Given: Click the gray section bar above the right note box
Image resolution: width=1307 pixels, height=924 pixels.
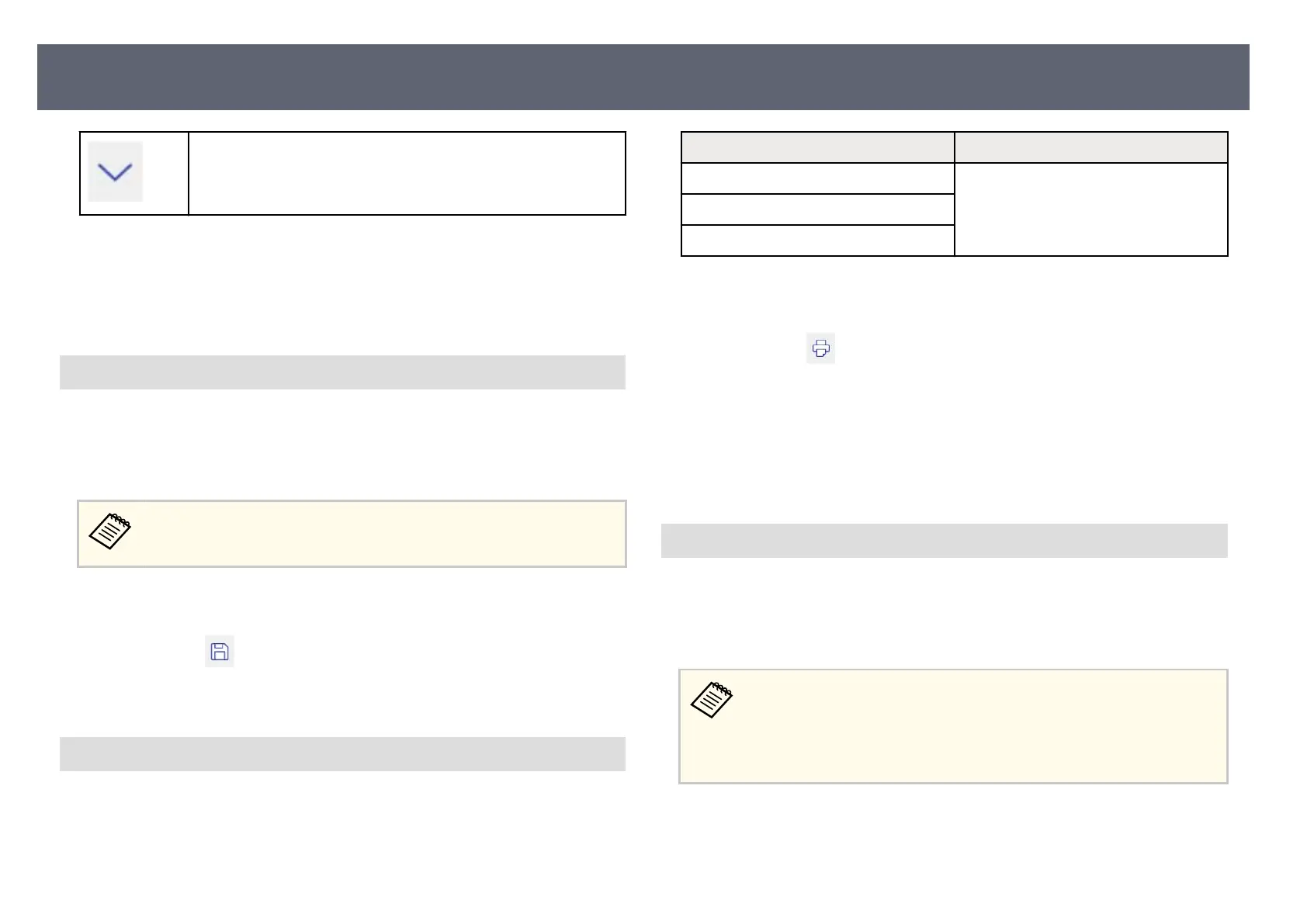Looking at the screenshot, I should coord(944,541).
